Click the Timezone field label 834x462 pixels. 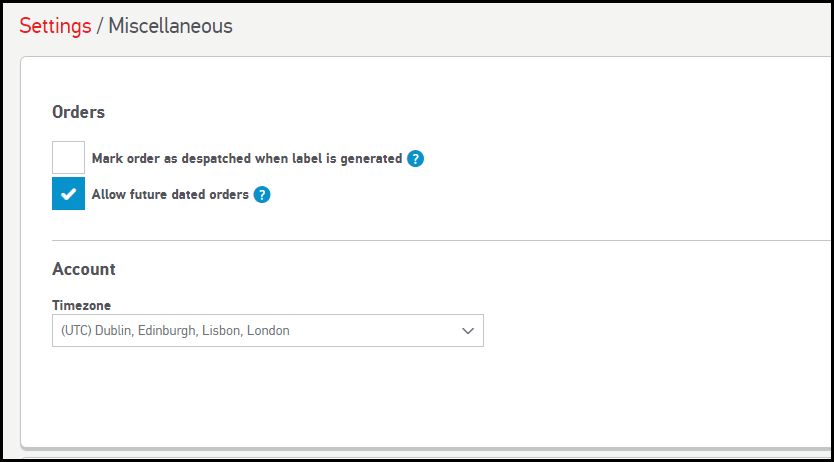pyautogui.click(x=81, y=305)
